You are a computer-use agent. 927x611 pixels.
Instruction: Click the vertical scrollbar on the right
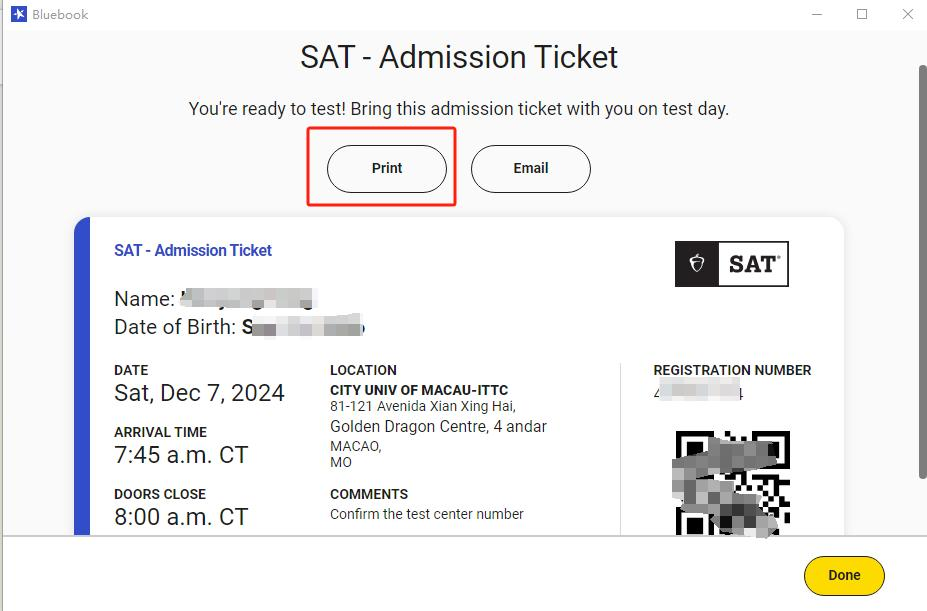[x=922, y=250]
